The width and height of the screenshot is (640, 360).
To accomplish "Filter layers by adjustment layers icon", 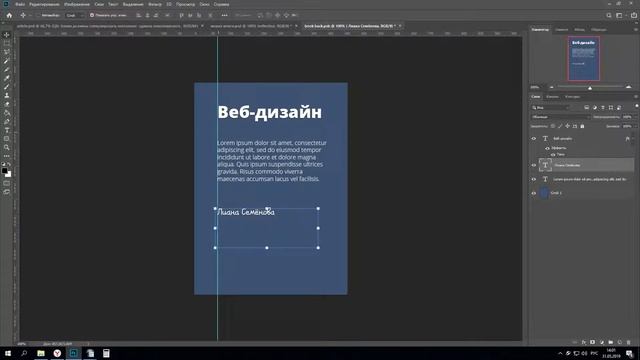I will tap(595, 107).
